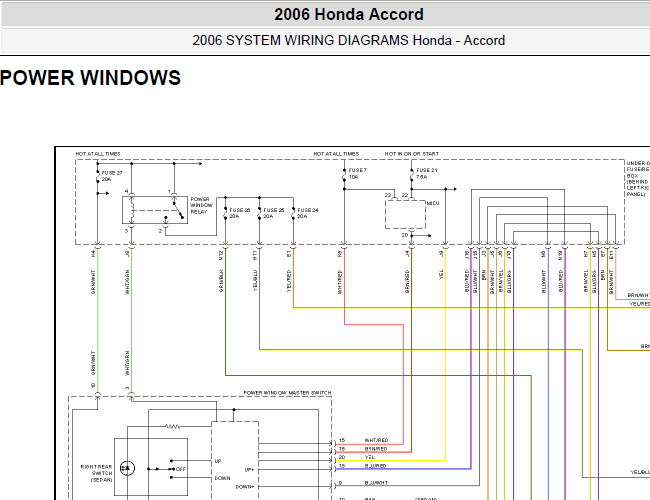
Task: Click the 'BLU/WHT' label at connector pin 9
Action: click(x=376, y=483)
